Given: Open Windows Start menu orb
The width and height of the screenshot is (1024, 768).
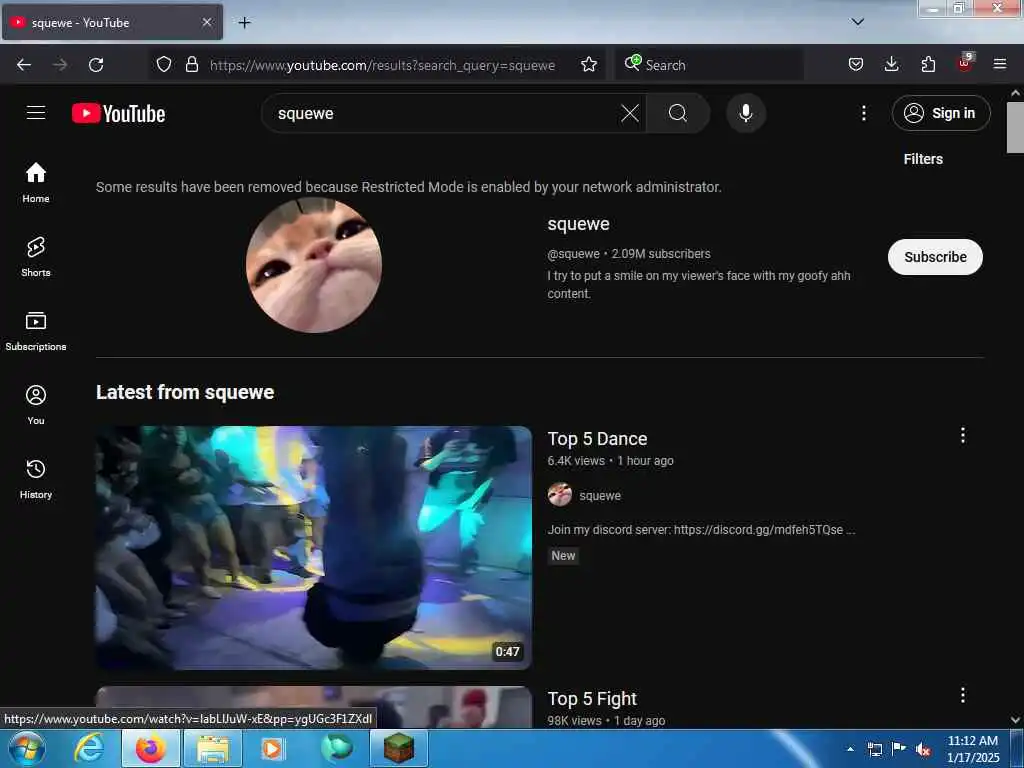Looking at the screenshot, I should click(27, 748).
